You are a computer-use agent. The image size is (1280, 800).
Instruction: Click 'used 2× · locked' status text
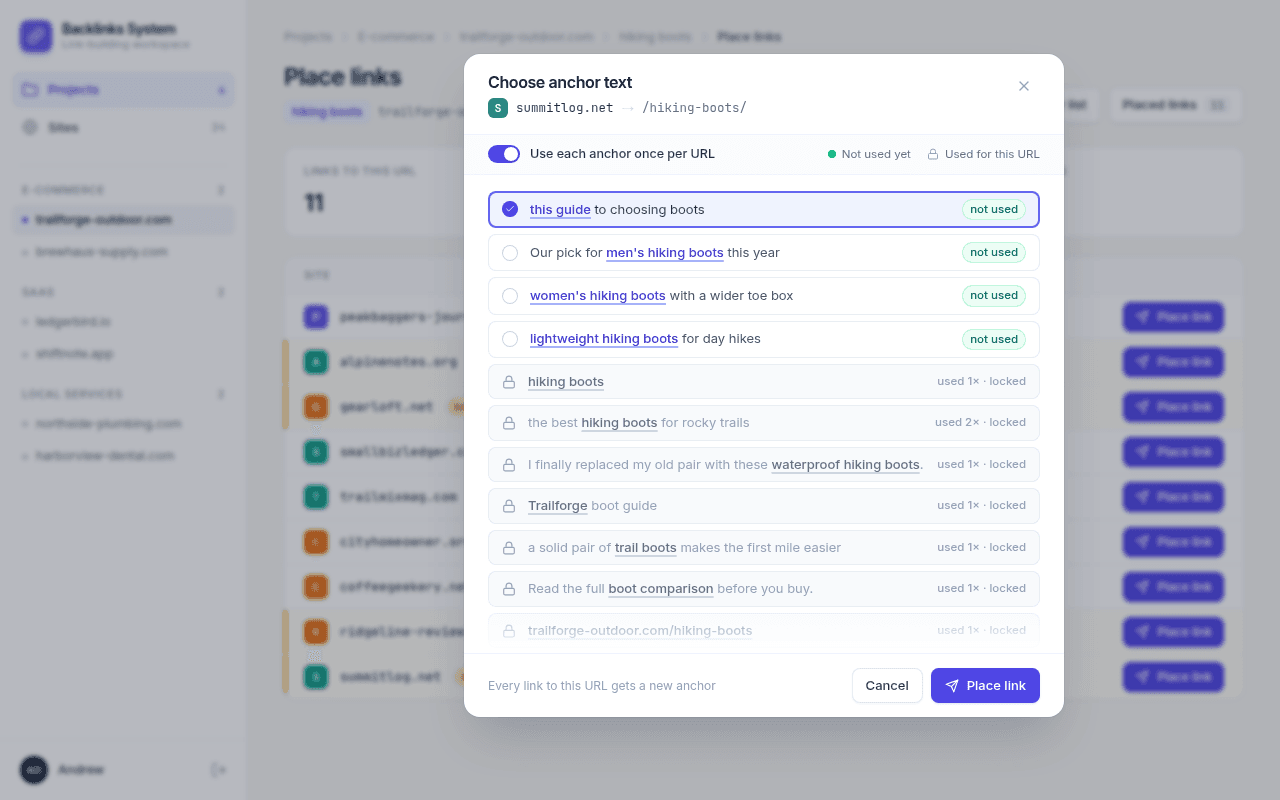pyautogui.click(x=980, y=423)
